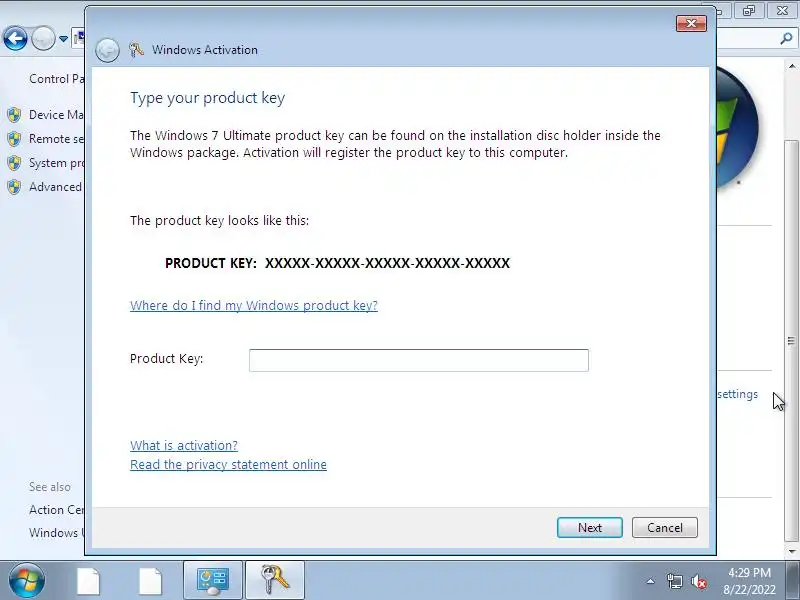The height and width of the screenshot is (600, 800).
Task: Click the Control Panel scrollbar down arrow
Action: 791,551
